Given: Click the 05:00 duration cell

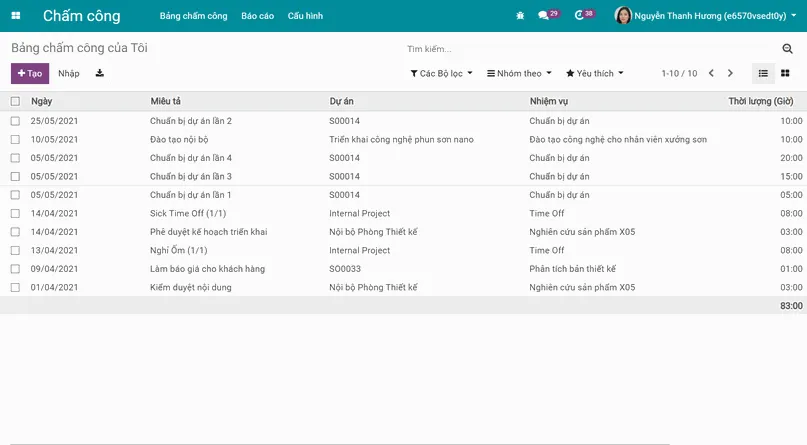Looking at the screenshot, I should 791,195.
